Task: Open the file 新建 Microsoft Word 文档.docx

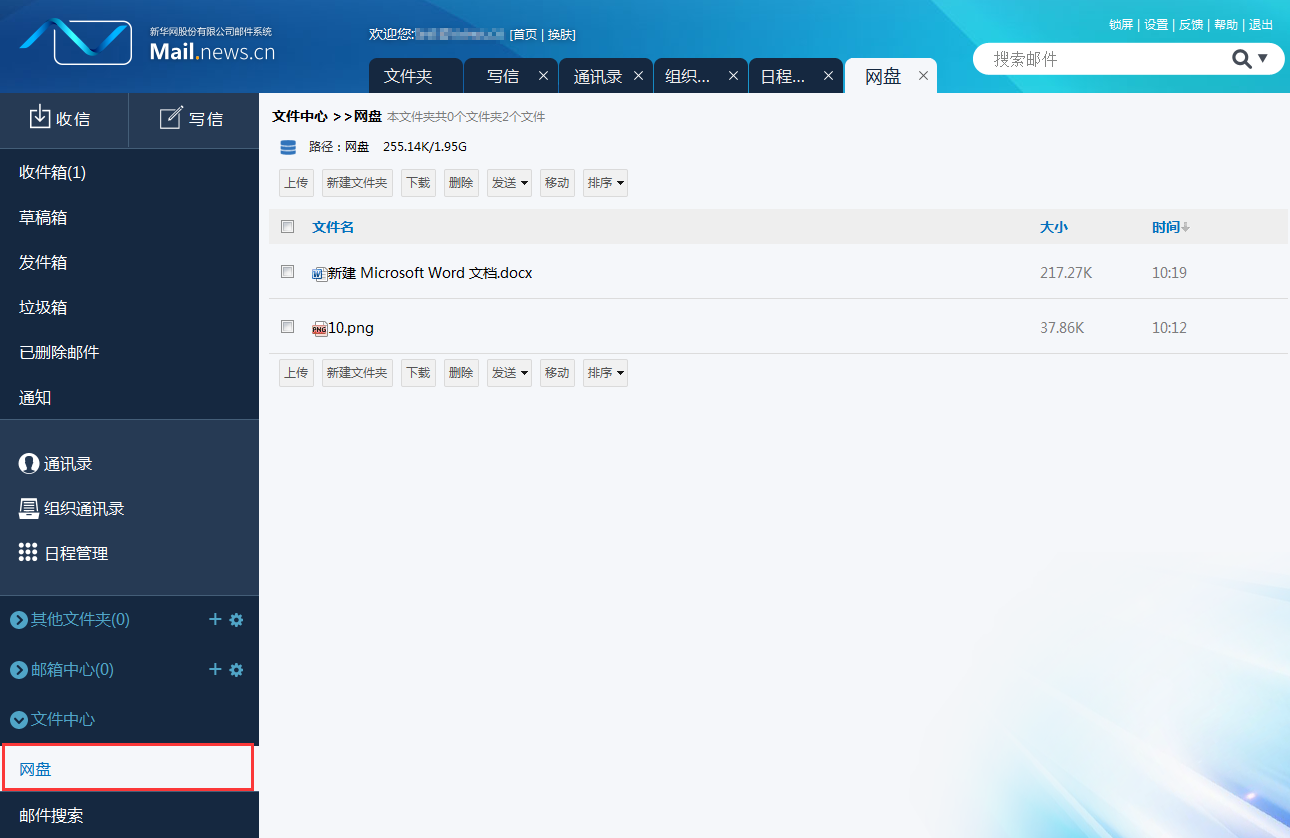Action: coord(430,273)
